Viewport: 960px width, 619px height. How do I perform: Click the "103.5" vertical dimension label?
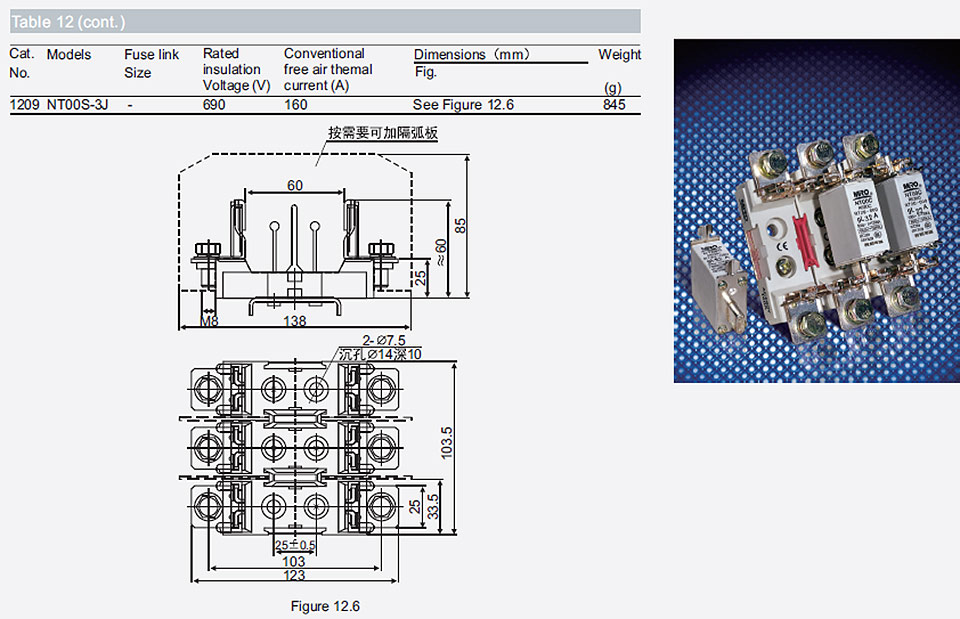[447, 443]
